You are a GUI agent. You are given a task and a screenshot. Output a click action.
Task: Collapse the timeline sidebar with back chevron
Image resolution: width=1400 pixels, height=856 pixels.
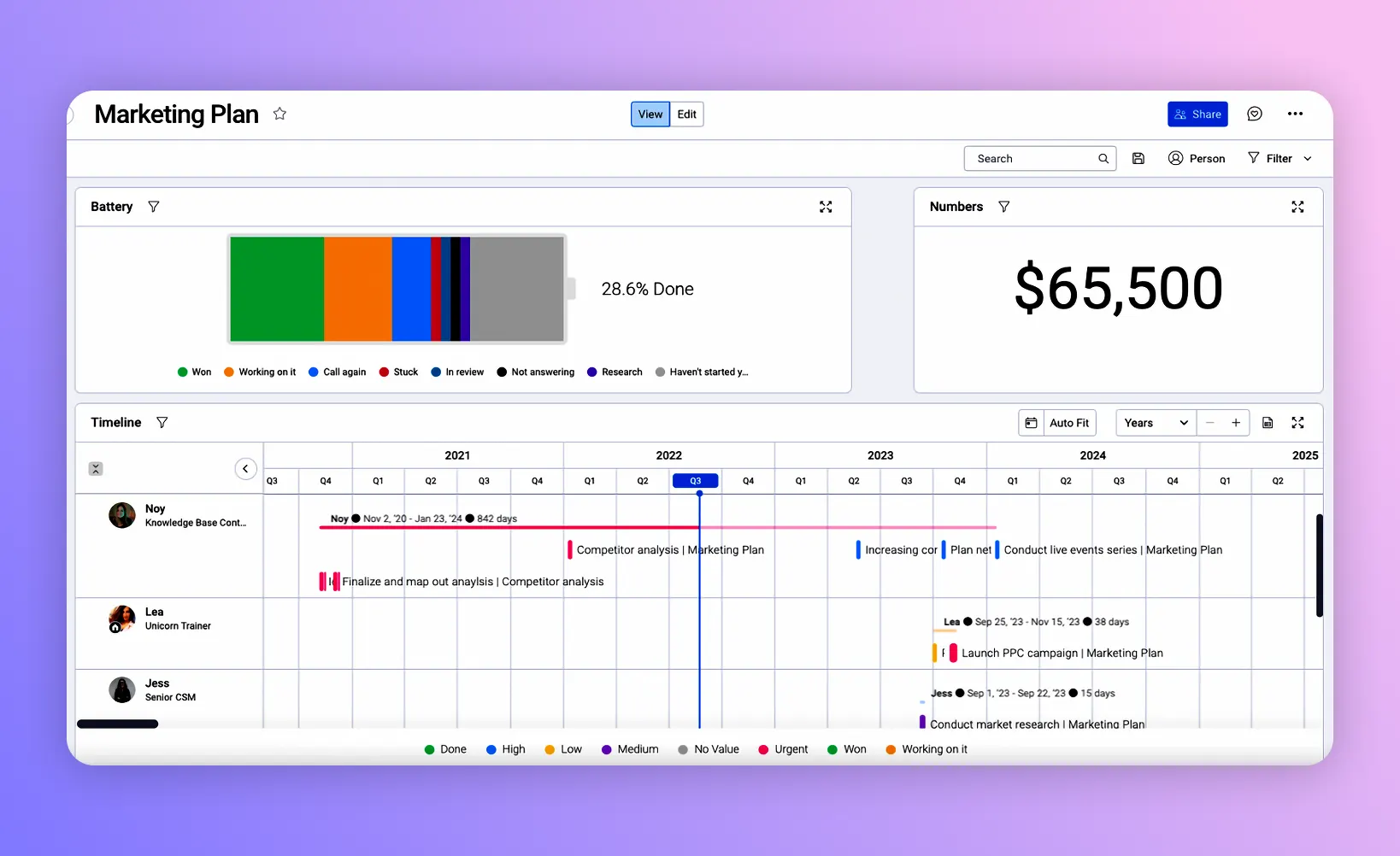pyautogui.click(x=245, y=468)
